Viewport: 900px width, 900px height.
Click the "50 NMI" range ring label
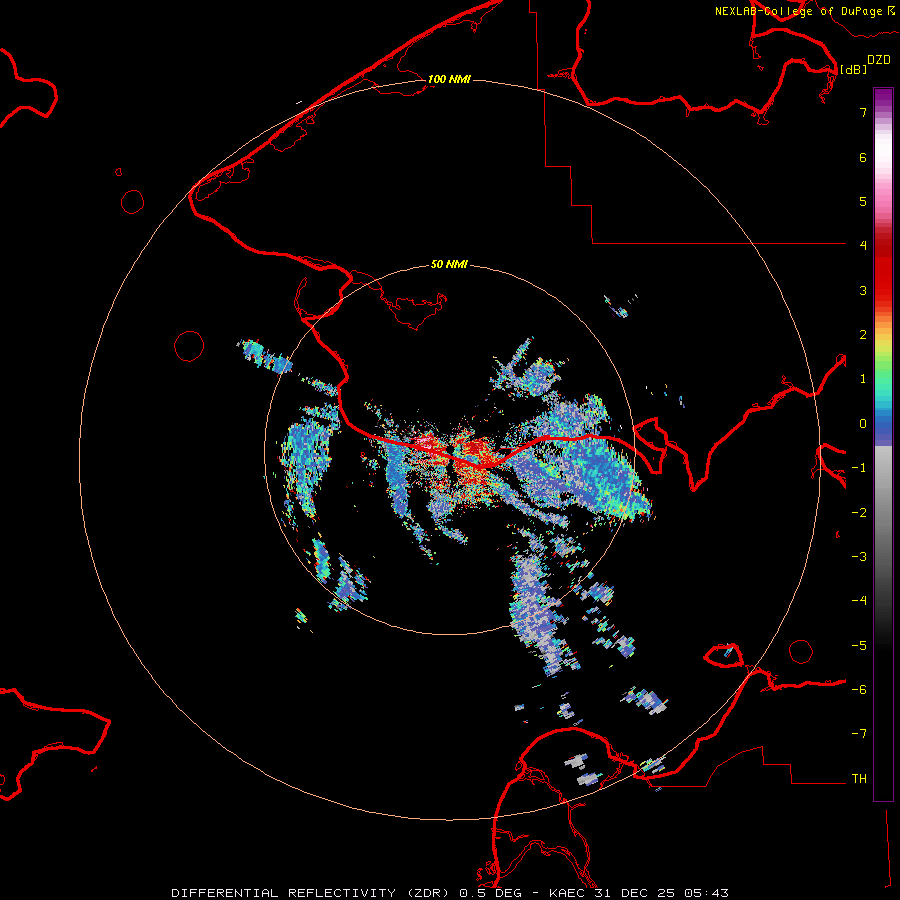[x=449, y=264]
